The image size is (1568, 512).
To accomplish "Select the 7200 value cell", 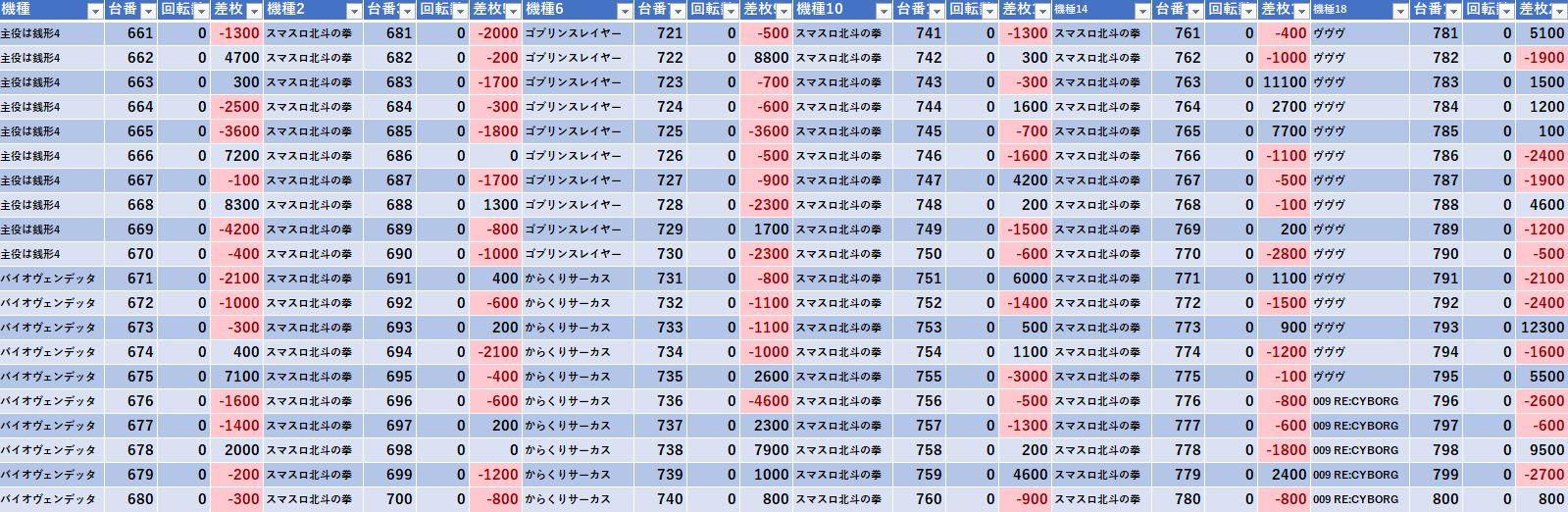I will 237,156.
